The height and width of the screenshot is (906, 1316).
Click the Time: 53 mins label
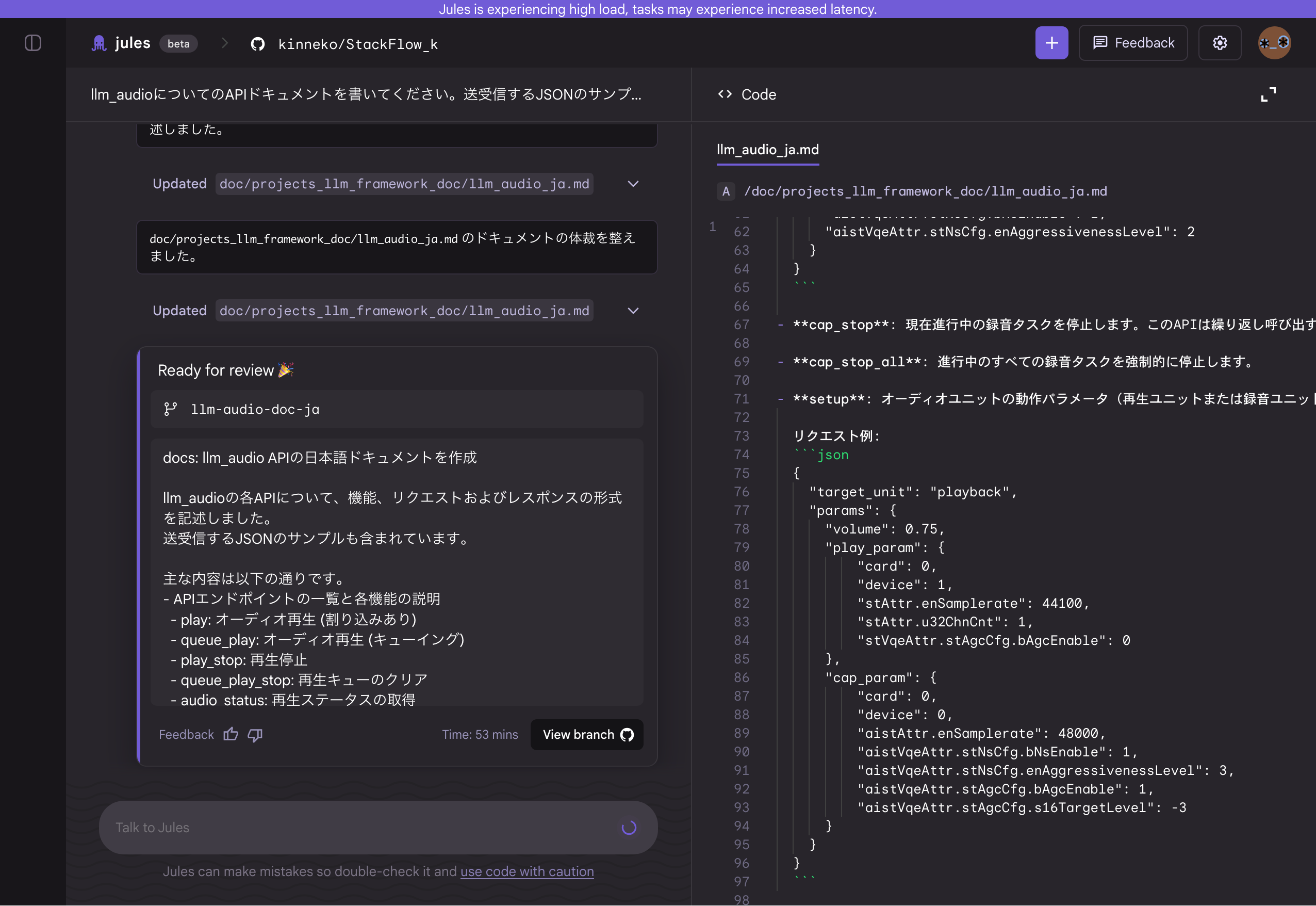click(480, 735)
